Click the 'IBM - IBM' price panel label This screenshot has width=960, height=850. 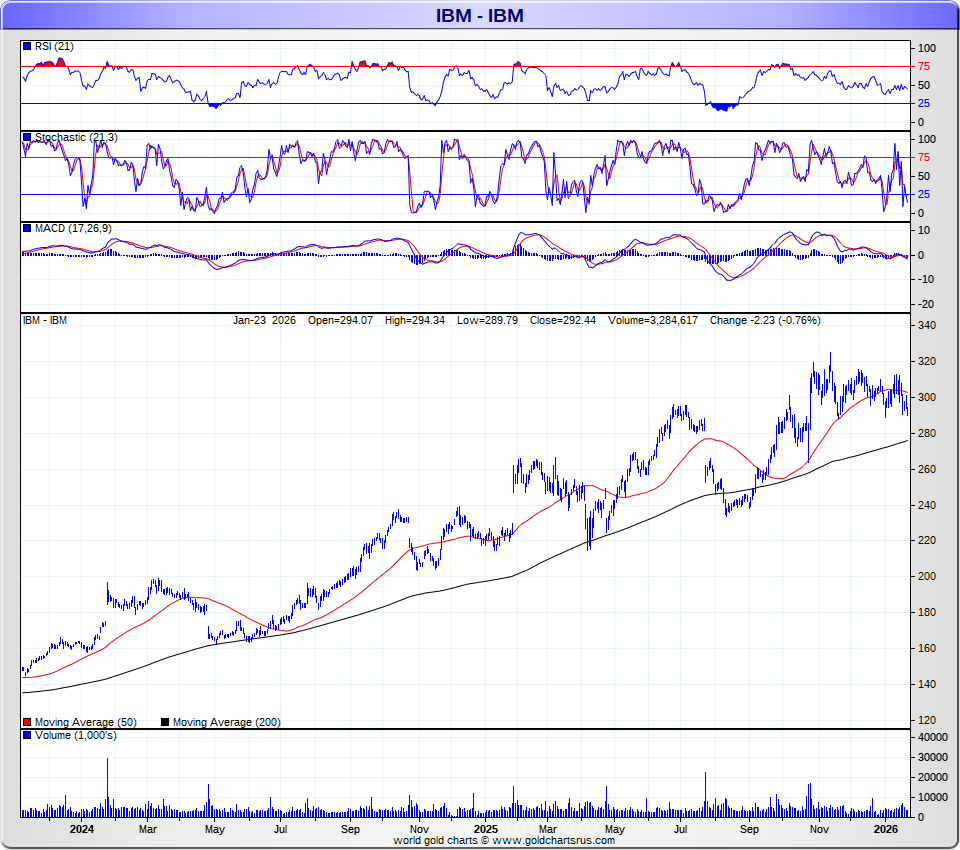coord(45,320)
